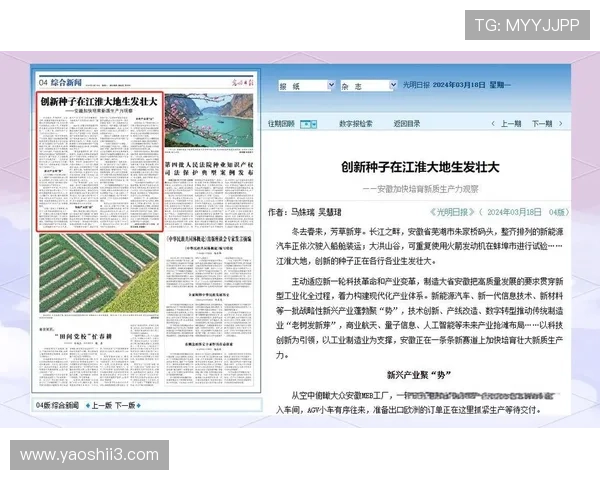600x480 pixels.
Task: Click 下一版 page link
Action: click(x=125, y=405)
